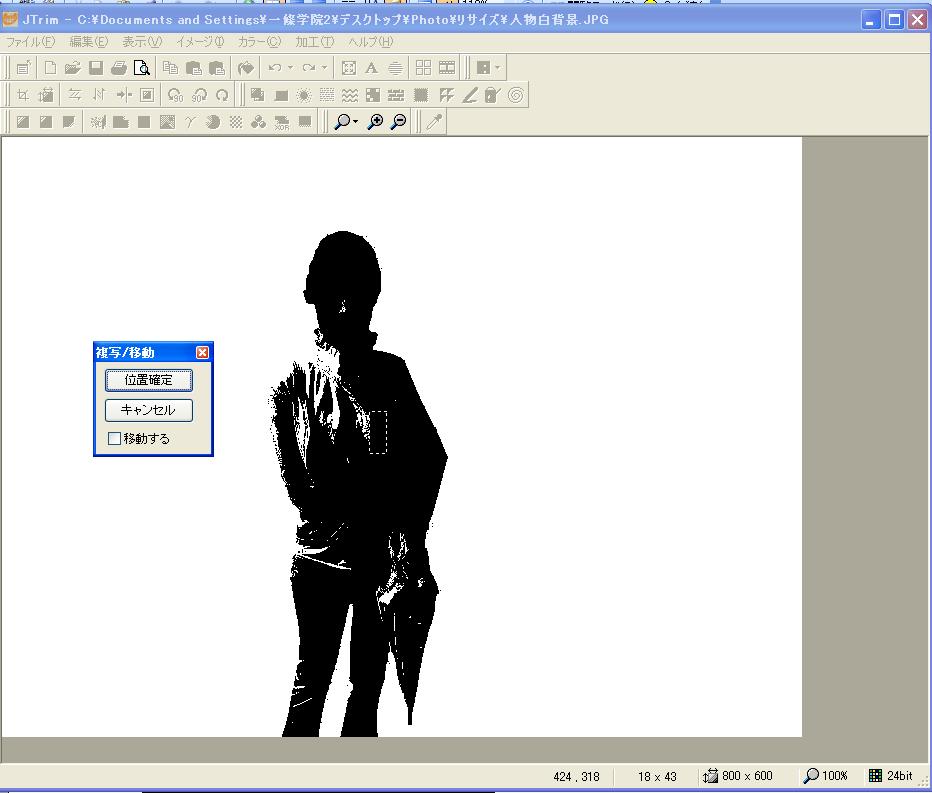This screenshot has width=932, height=793.
Task: Expand the undo history dropdown arrow
Action: tap(290, 68)
